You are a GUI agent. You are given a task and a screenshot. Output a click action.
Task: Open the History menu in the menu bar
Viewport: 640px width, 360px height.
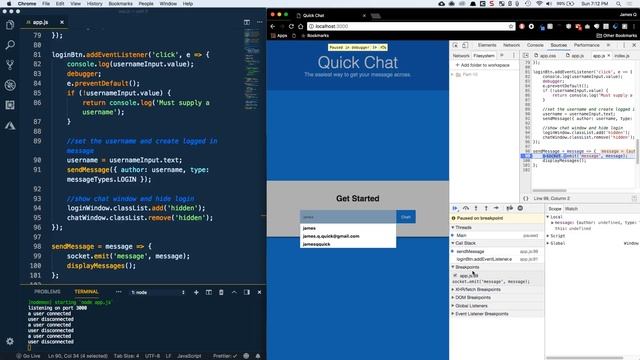click(94, 4)
